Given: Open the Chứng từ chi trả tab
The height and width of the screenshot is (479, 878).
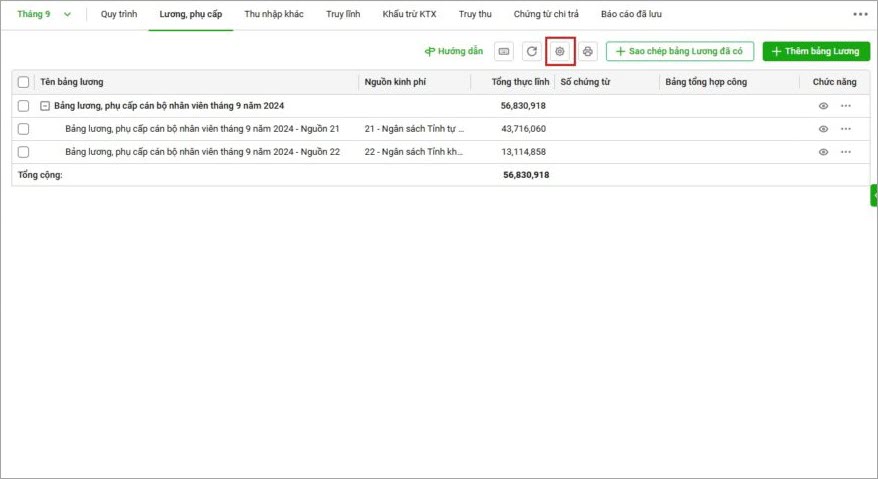Looking at the screenshot, I should coord(546,14).
